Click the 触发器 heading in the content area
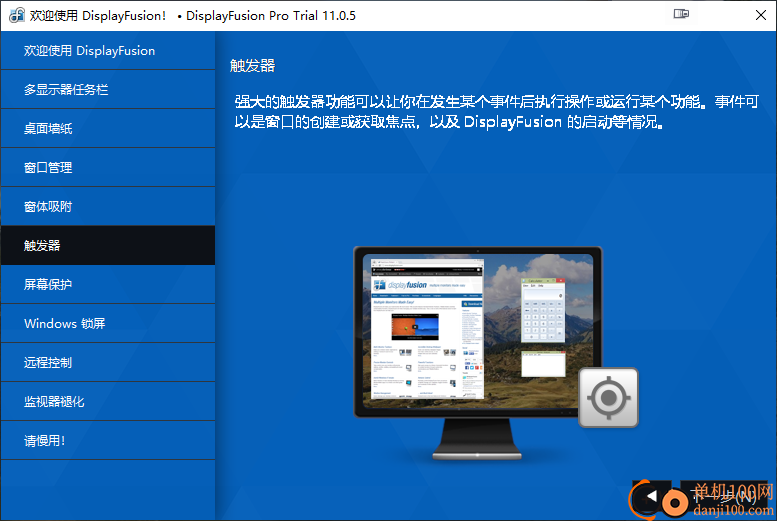 coord(253,65)
